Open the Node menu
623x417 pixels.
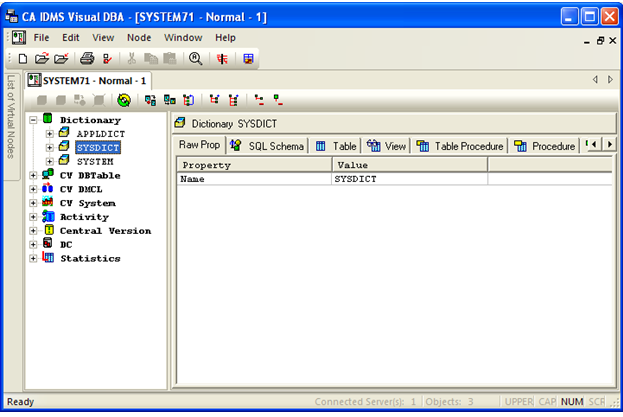click(x=139, y=38)
